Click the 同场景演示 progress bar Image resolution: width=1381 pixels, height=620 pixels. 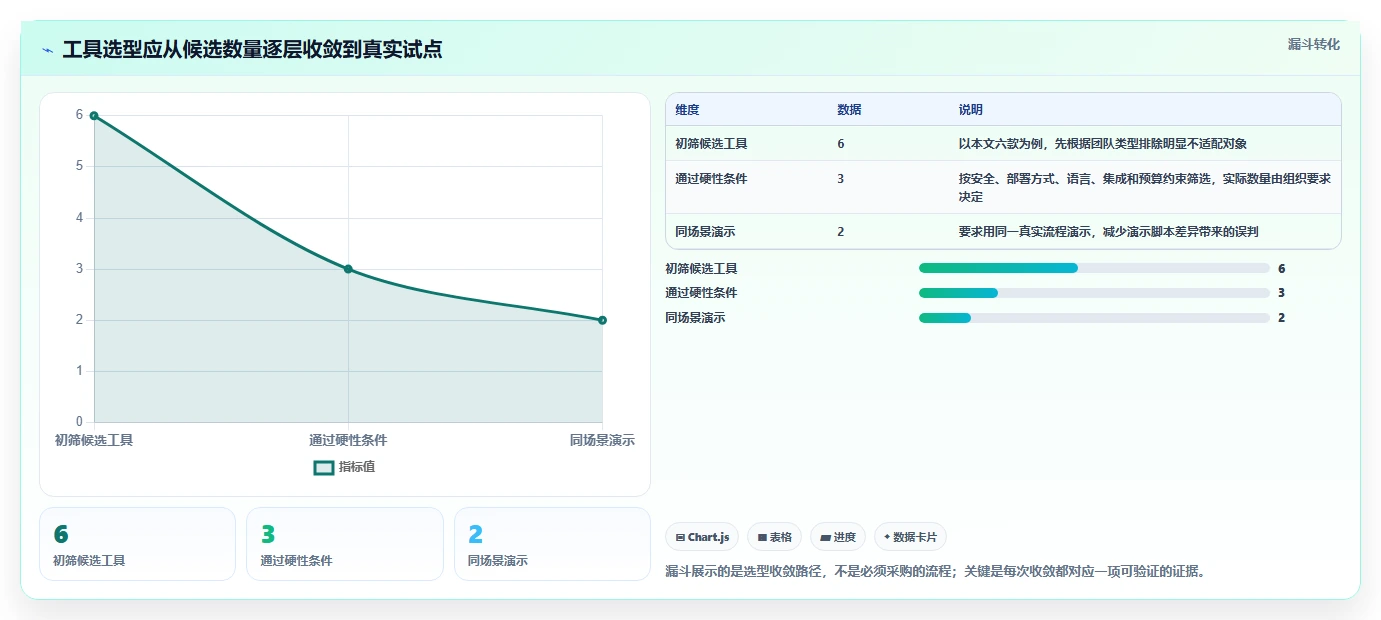(1094, 318)
